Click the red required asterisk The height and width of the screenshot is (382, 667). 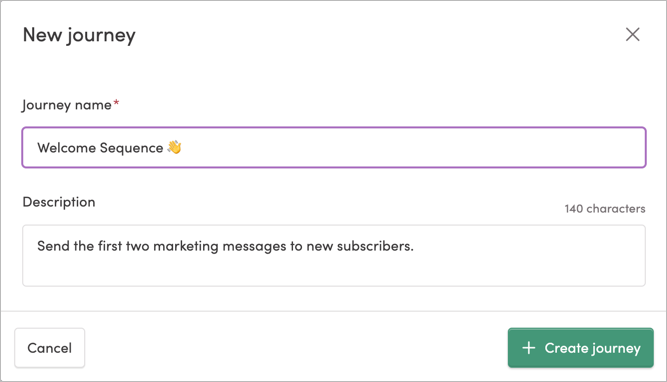tap(116, 103)
